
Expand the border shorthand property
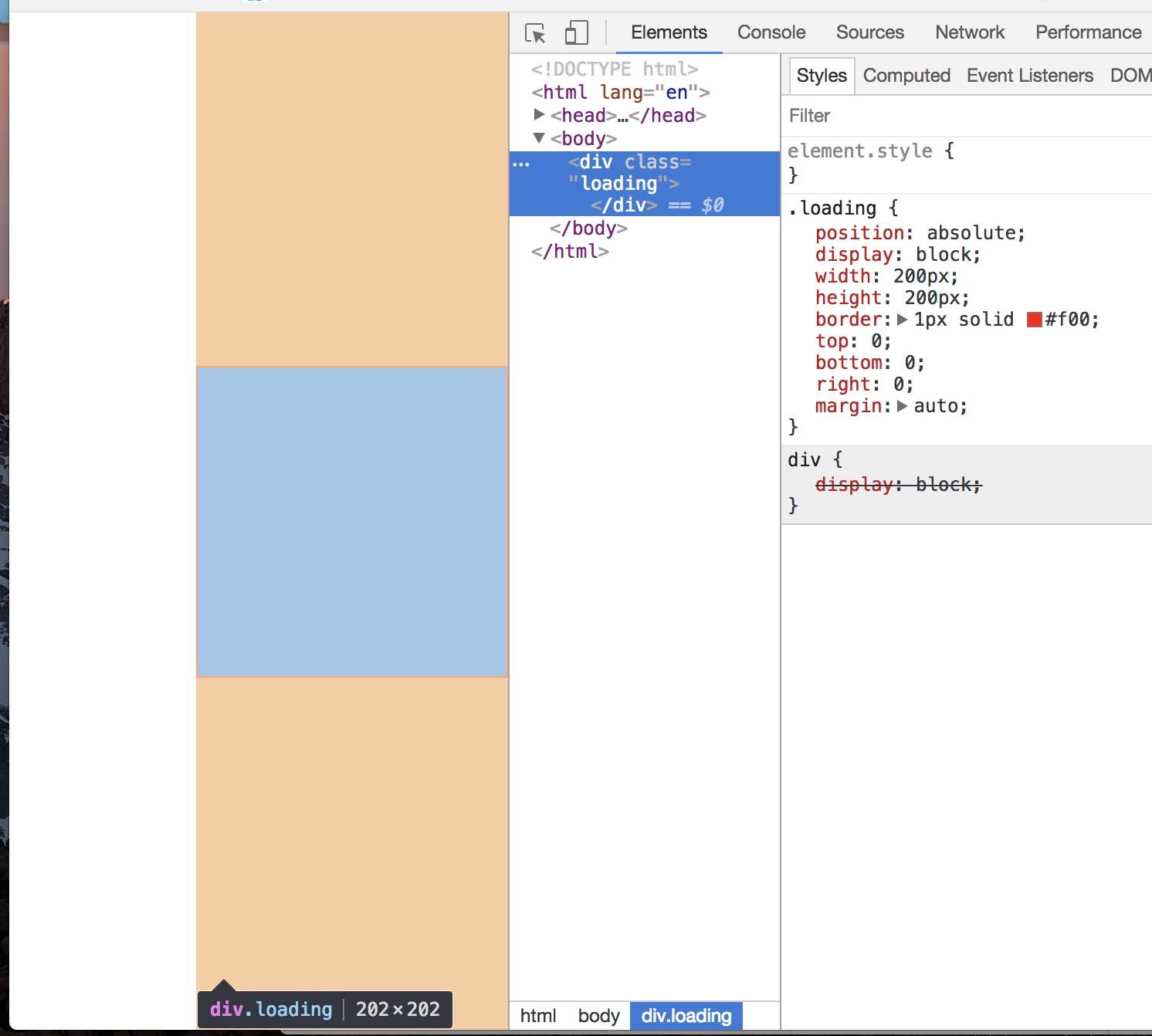click(x=902, y=320)
